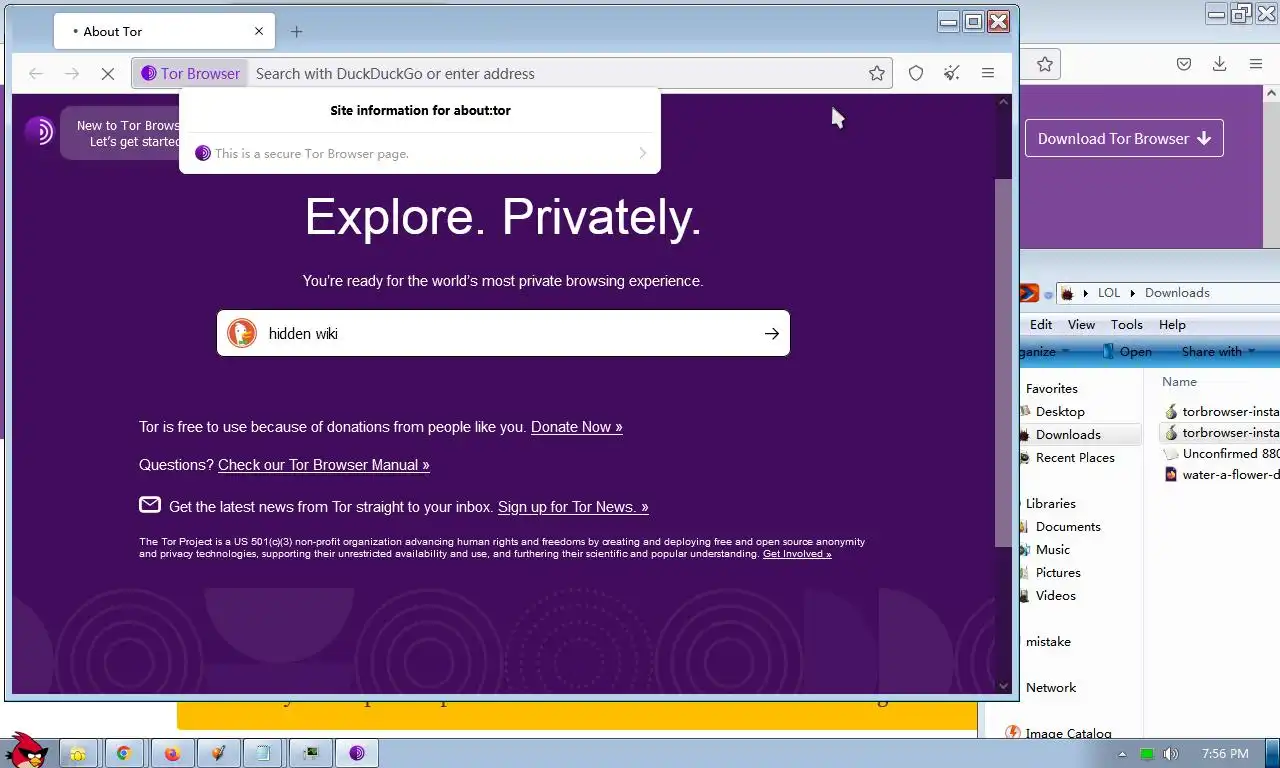Open the Tor Browser hamburger menu

(x=988, y=73)
